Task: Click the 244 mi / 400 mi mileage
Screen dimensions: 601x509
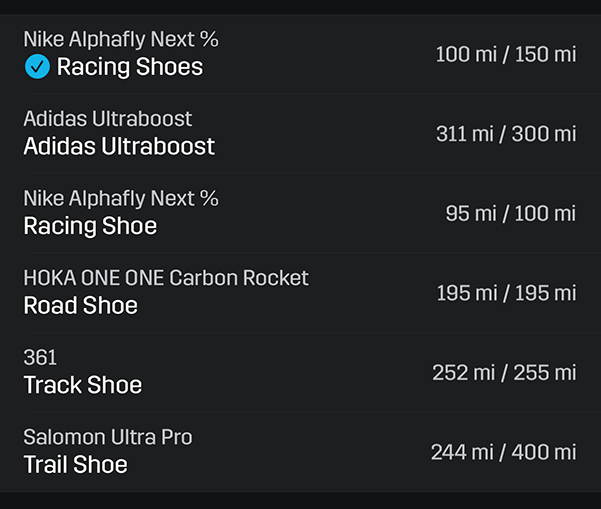Action: tap(503, 452)
